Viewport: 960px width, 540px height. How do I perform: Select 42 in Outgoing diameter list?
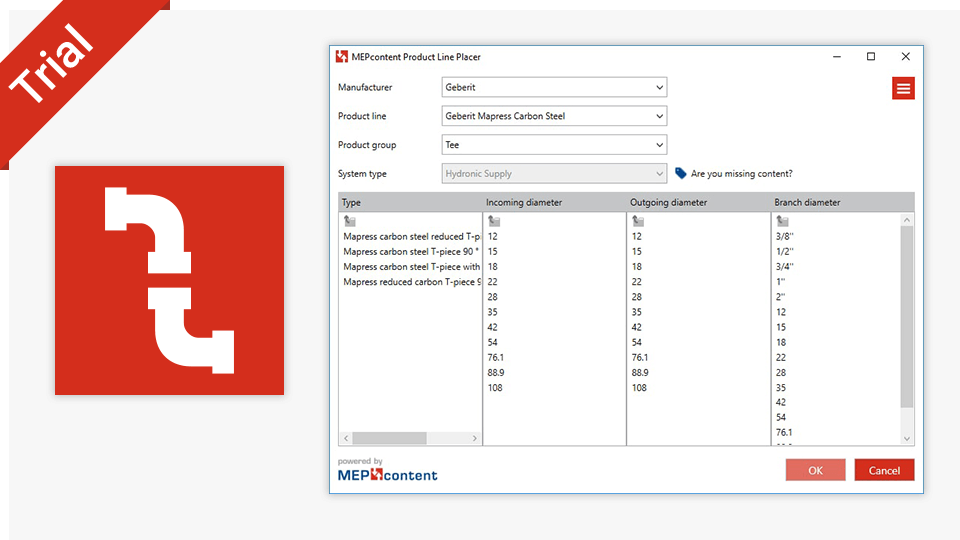[637, 327]
